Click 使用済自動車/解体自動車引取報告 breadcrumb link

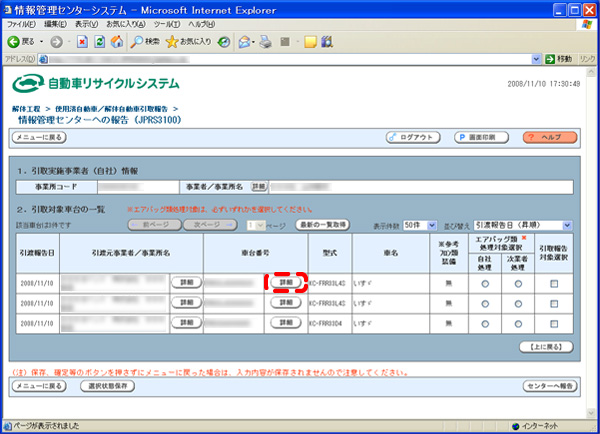111,109
